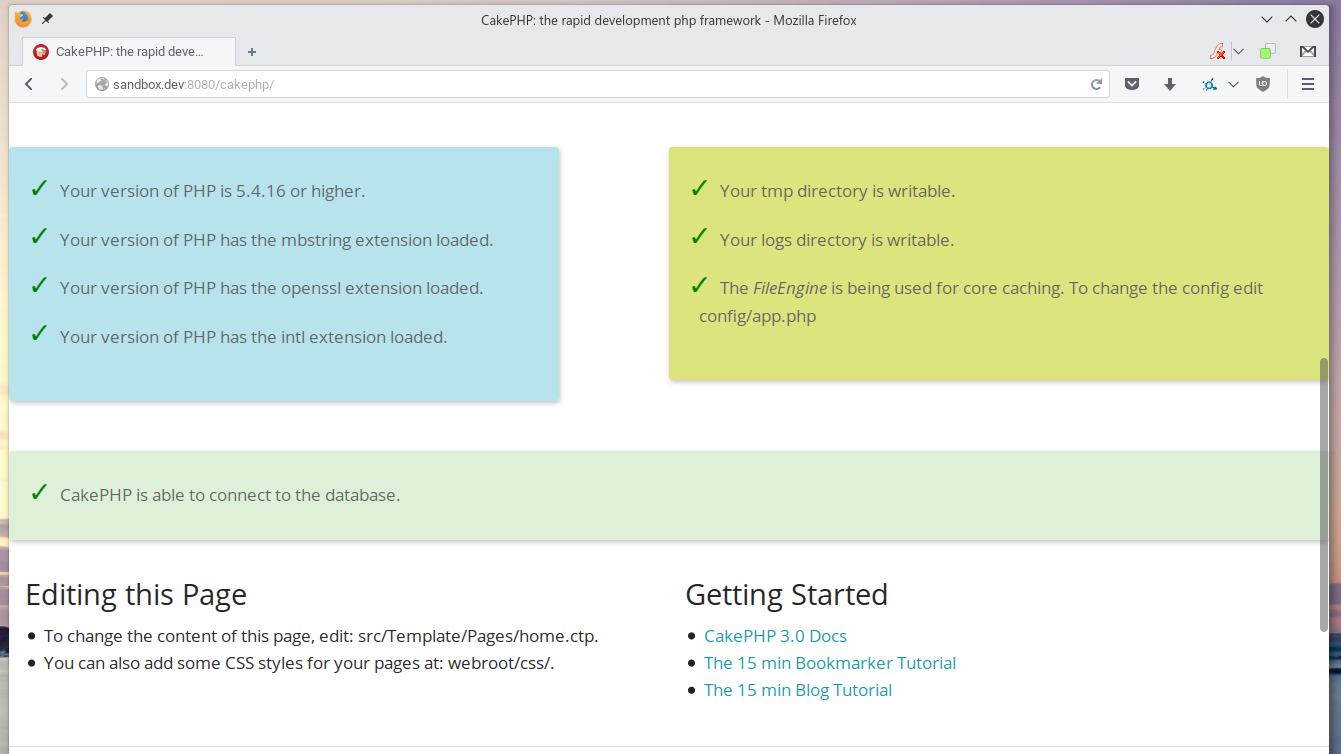Screen dimensions: 1341x754
Task: Click the Pocket save icon
Action: point(1132,85)
